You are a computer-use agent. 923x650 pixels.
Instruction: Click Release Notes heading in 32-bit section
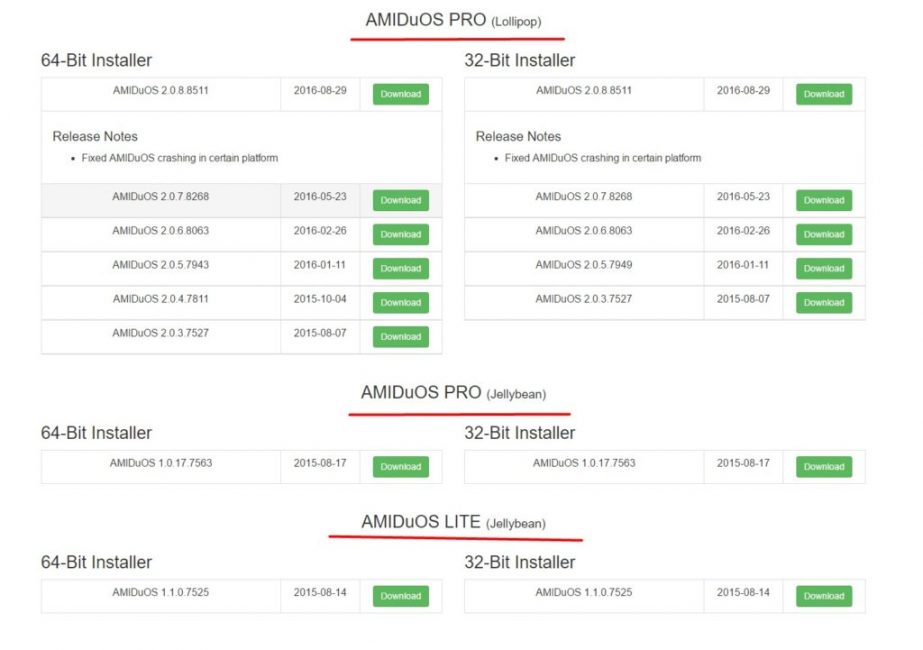[518, 137]
